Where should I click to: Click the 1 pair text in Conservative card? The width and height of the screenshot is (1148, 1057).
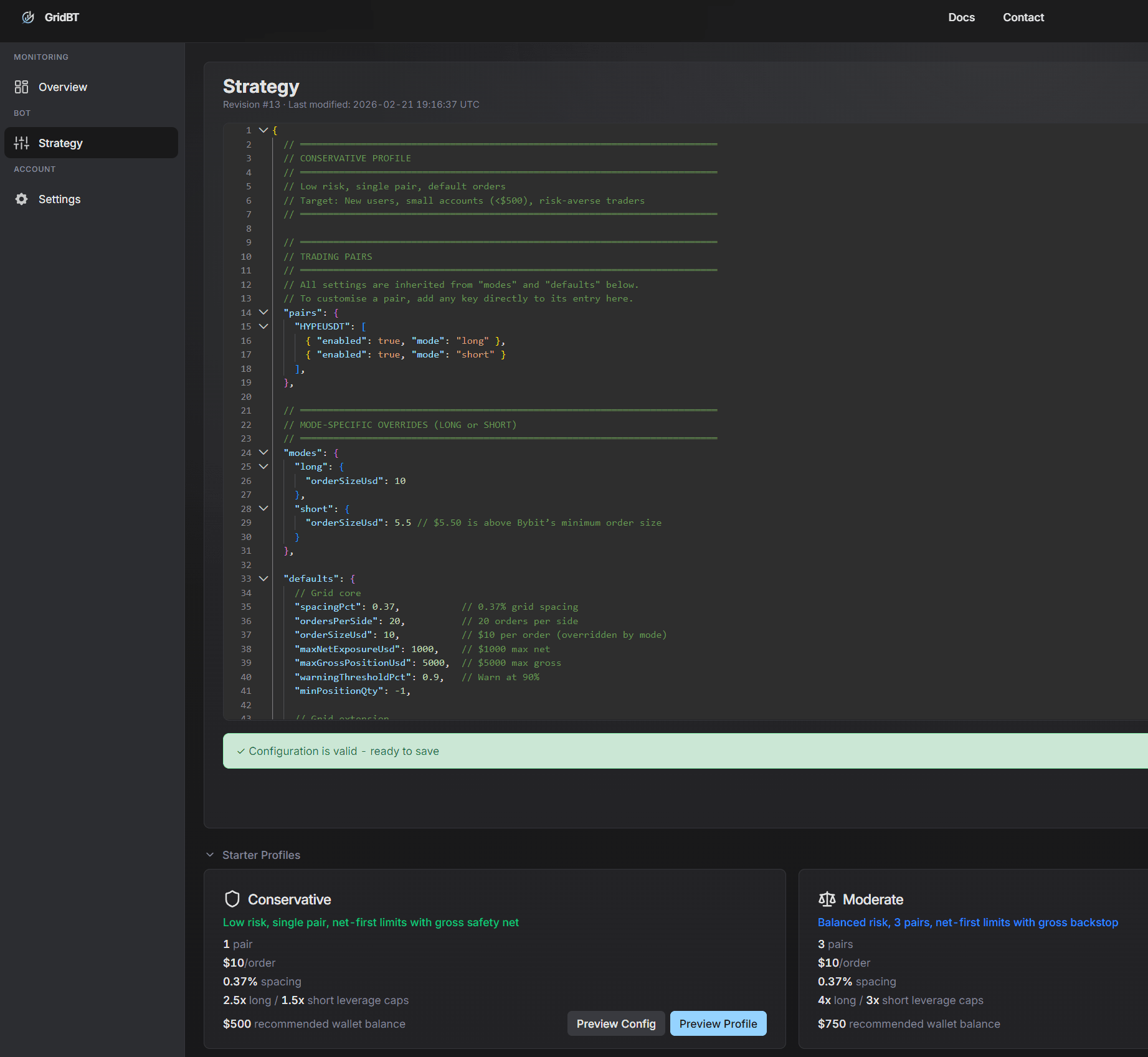(x=237, y=944)
